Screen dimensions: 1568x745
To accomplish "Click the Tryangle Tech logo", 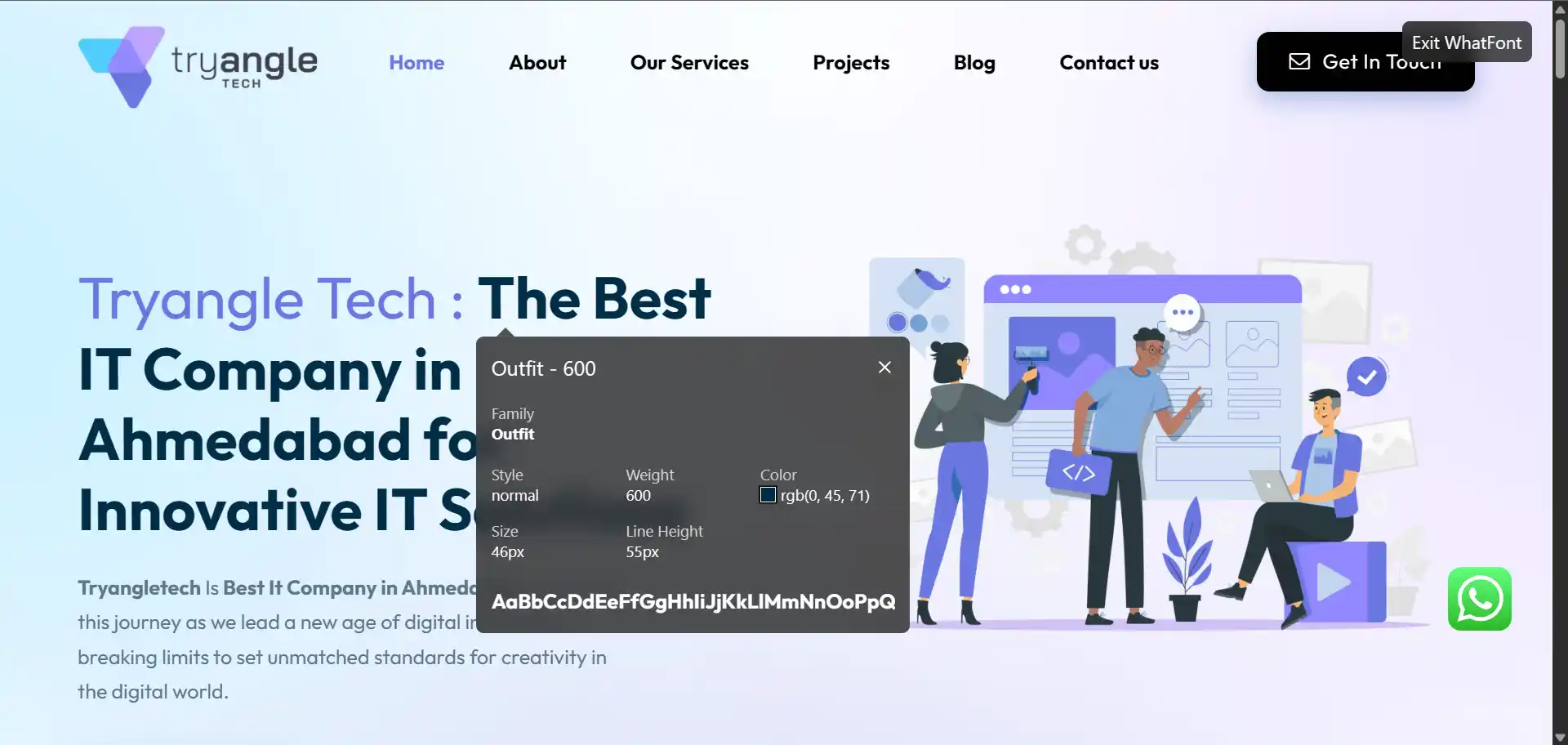I will (x=198, y=66).
